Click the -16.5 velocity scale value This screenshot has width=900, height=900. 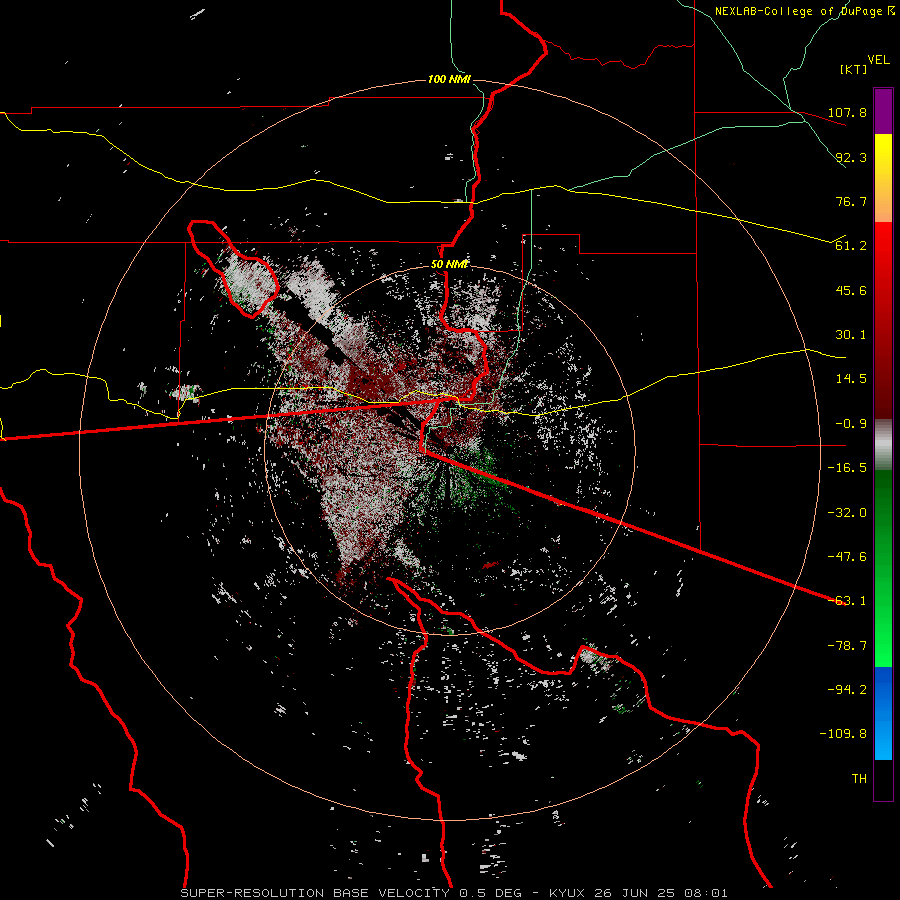[847, 468]
